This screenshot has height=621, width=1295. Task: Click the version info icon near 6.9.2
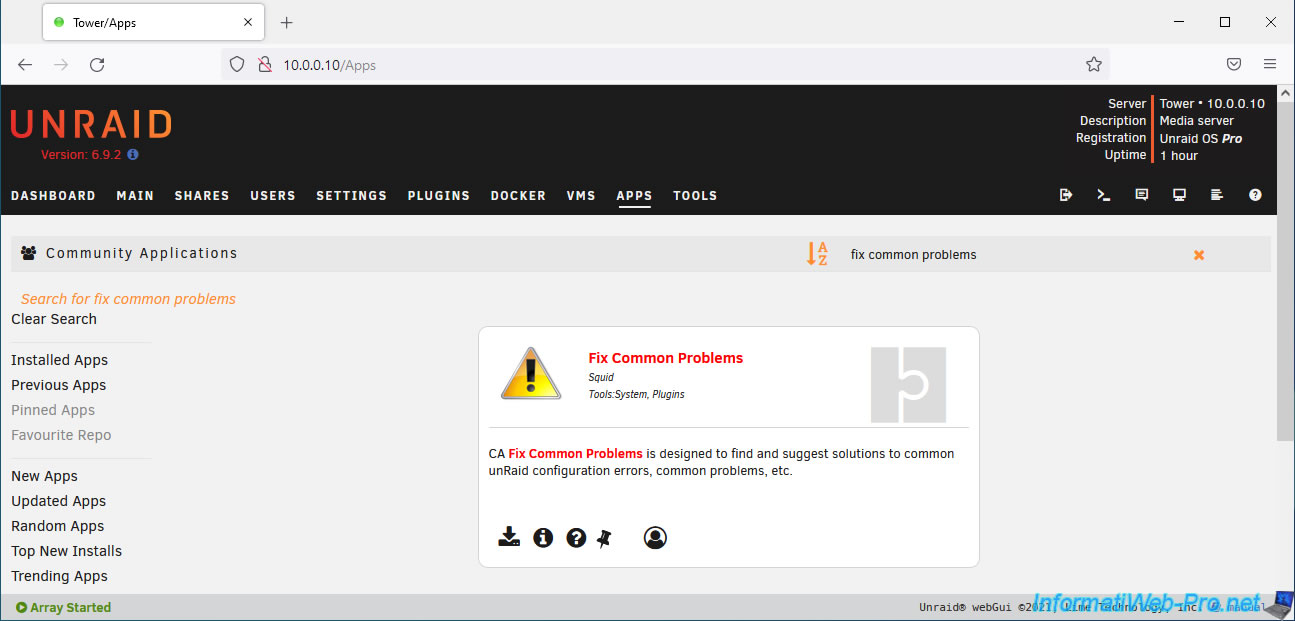coord(133,155)
